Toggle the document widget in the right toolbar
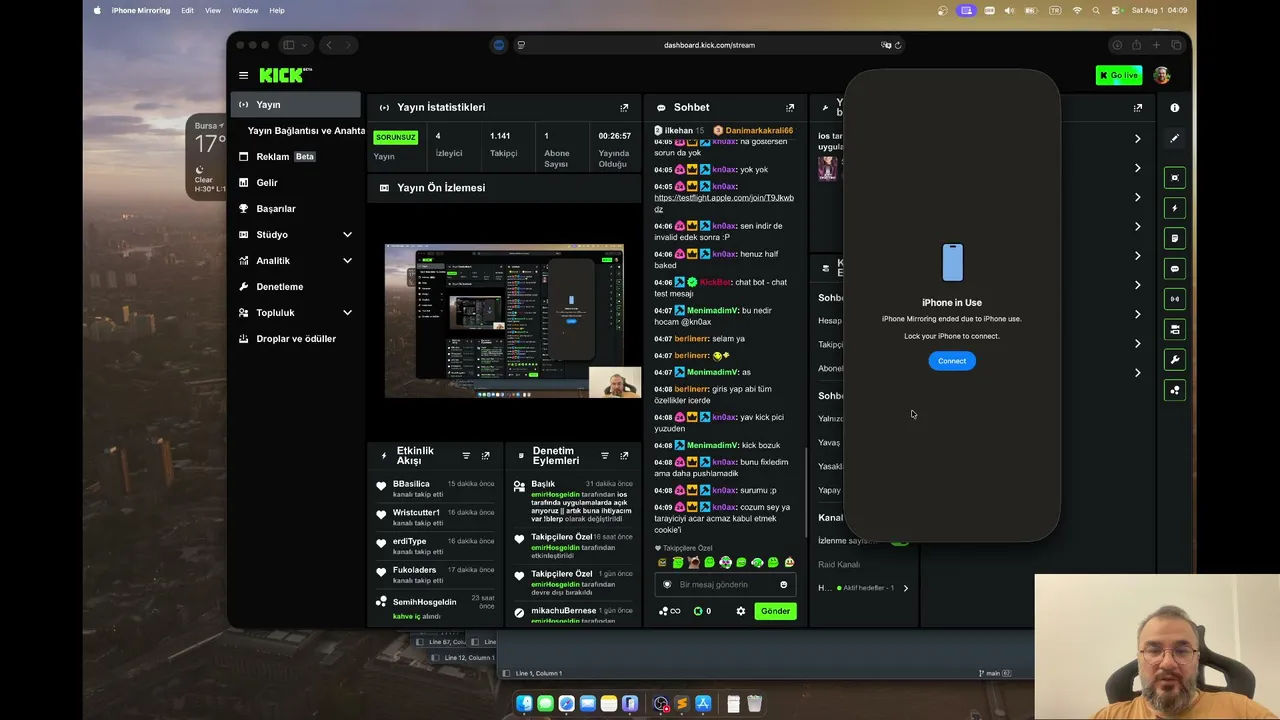Viewport: 1280px width, 720px height. [x=1175, y=238]
